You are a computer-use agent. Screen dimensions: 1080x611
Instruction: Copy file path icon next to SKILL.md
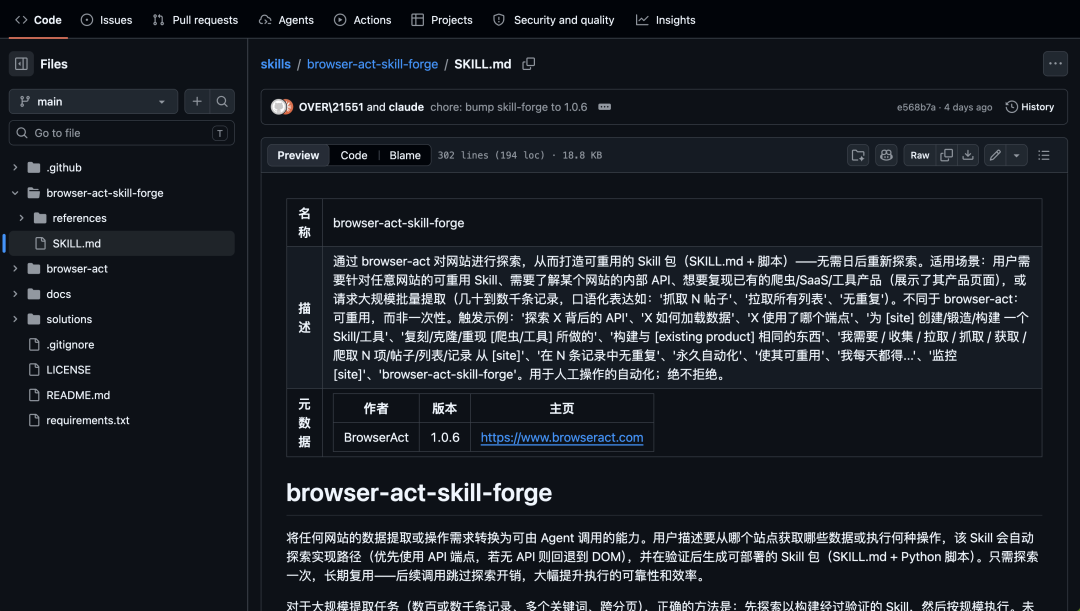click(x=528, y=64)
